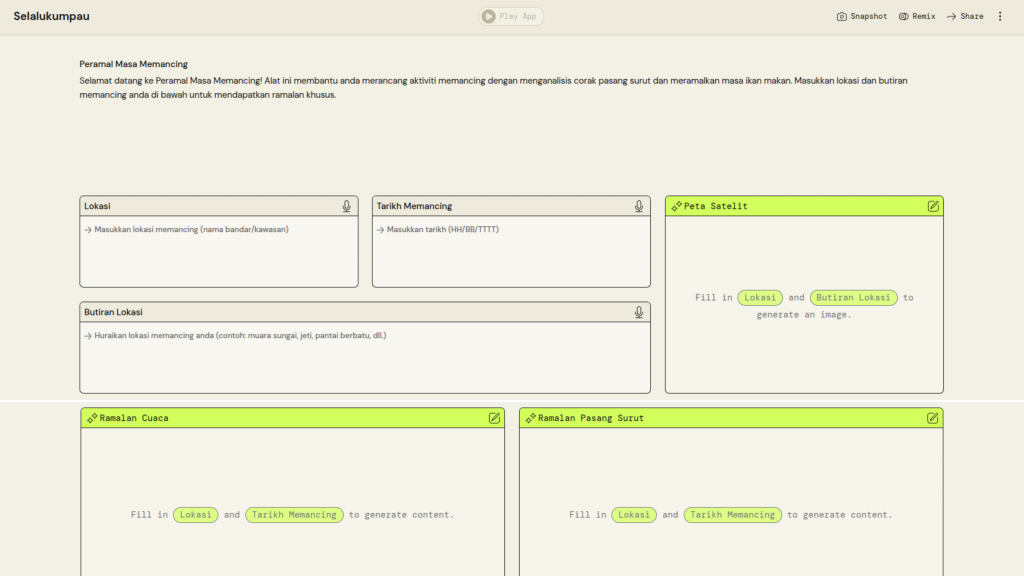Click the sparkle icon beside Ramalan Pasang Surut

(530, 418)
